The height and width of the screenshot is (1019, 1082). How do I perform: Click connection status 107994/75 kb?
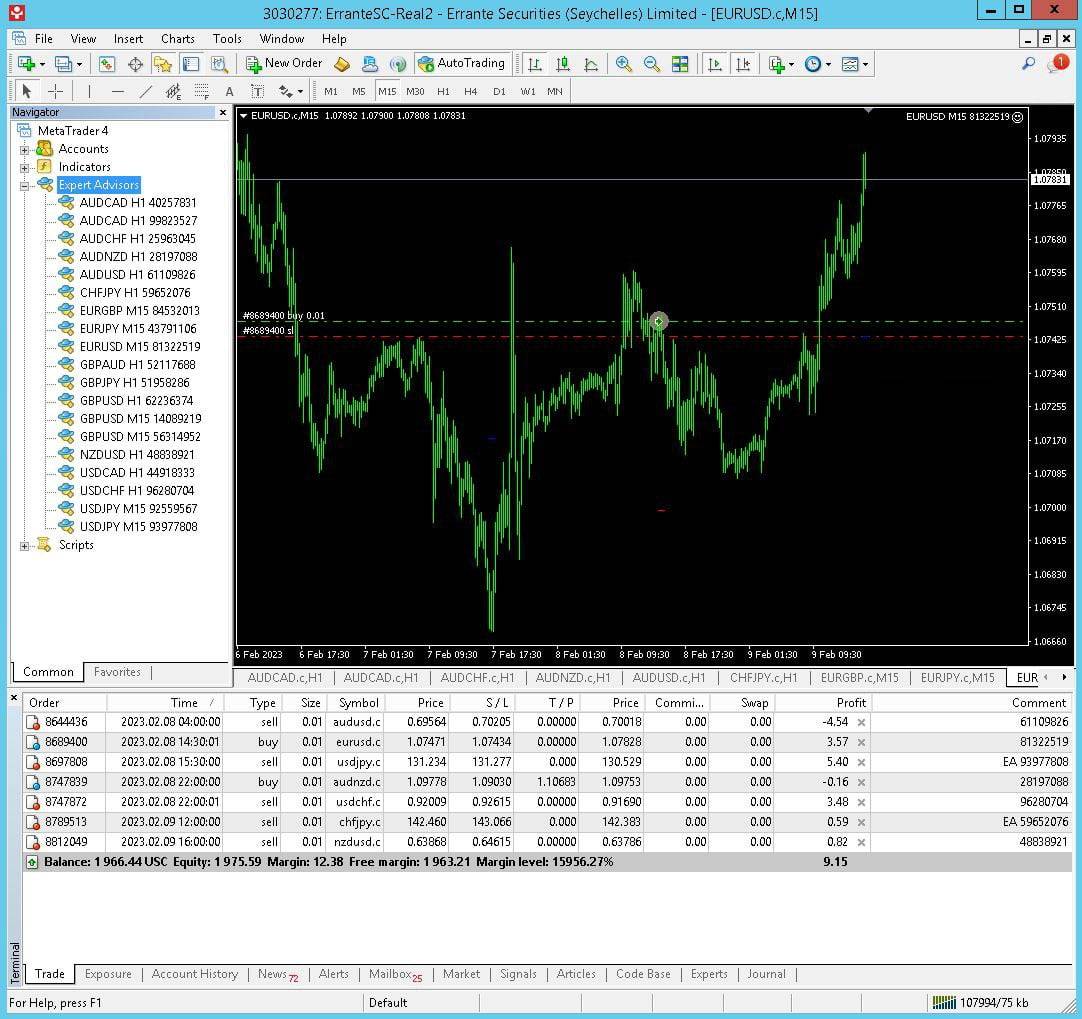click(x=981, y=1002)
